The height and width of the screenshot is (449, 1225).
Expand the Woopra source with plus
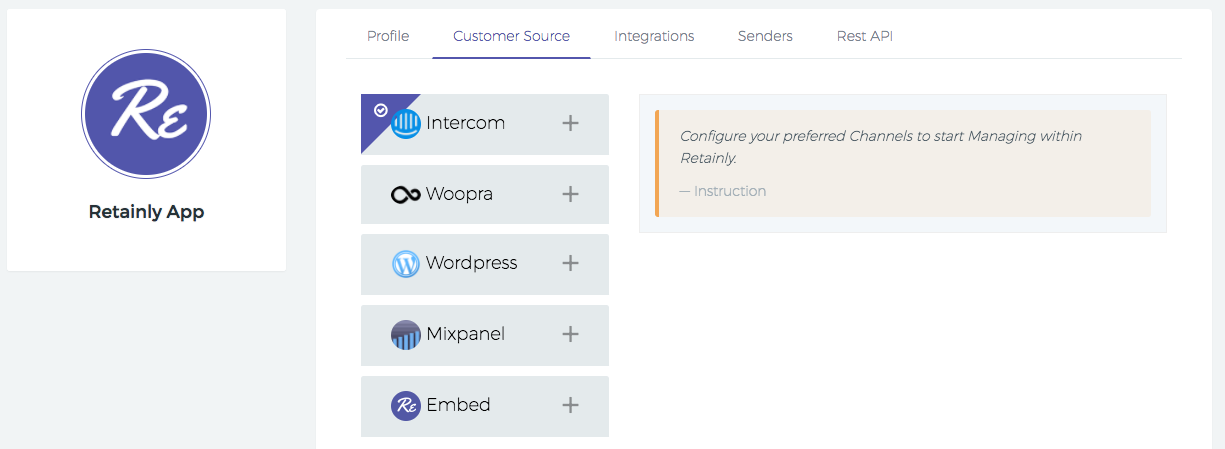(x=570, y=194)
